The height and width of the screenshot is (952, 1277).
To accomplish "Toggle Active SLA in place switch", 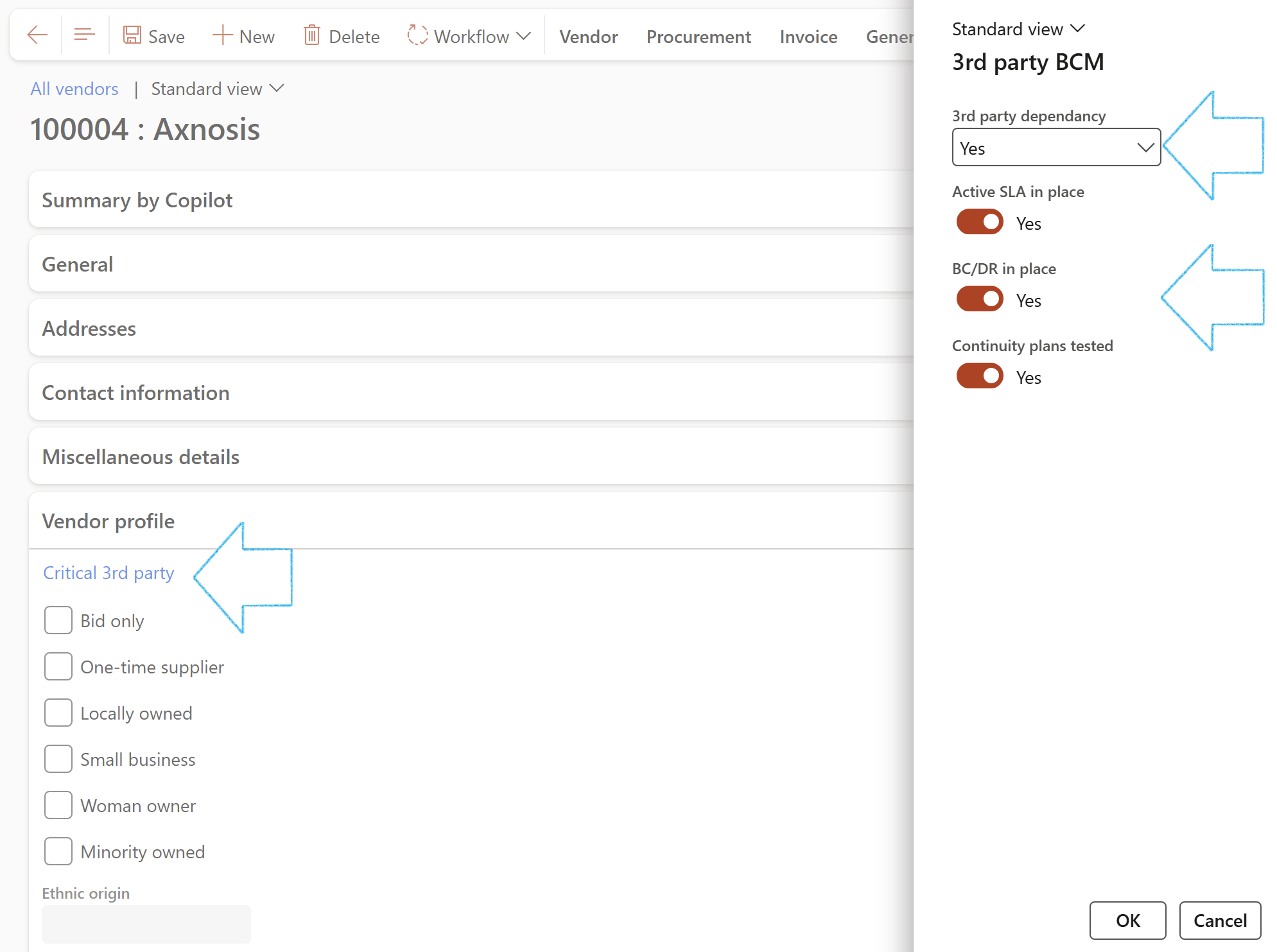I will coord(980,223).
